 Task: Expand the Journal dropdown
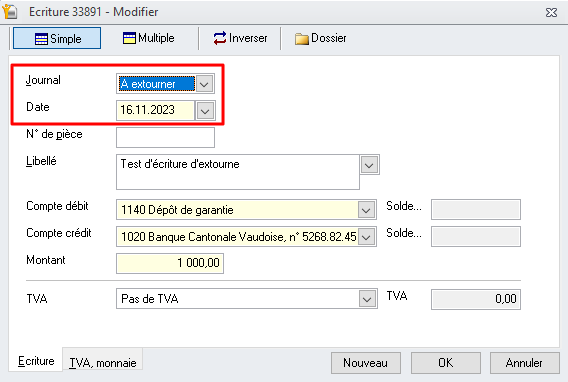point(204,84)
